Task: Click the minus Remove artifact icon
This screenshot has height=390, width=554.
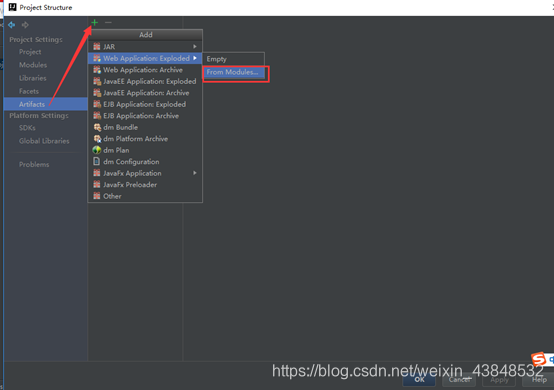Action: coord(108,23)
